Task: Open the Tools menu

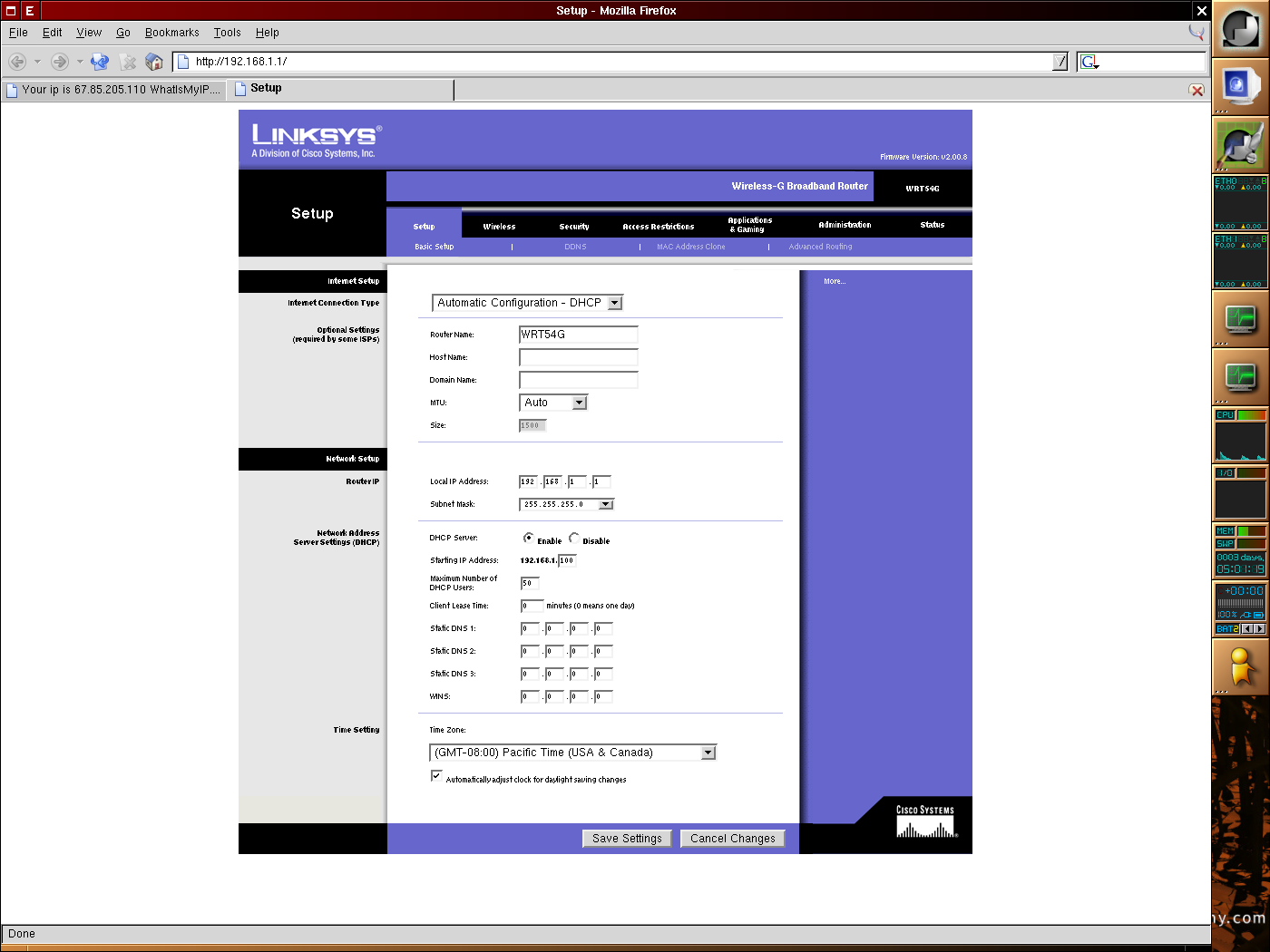Action: click(x=228, y=33)
